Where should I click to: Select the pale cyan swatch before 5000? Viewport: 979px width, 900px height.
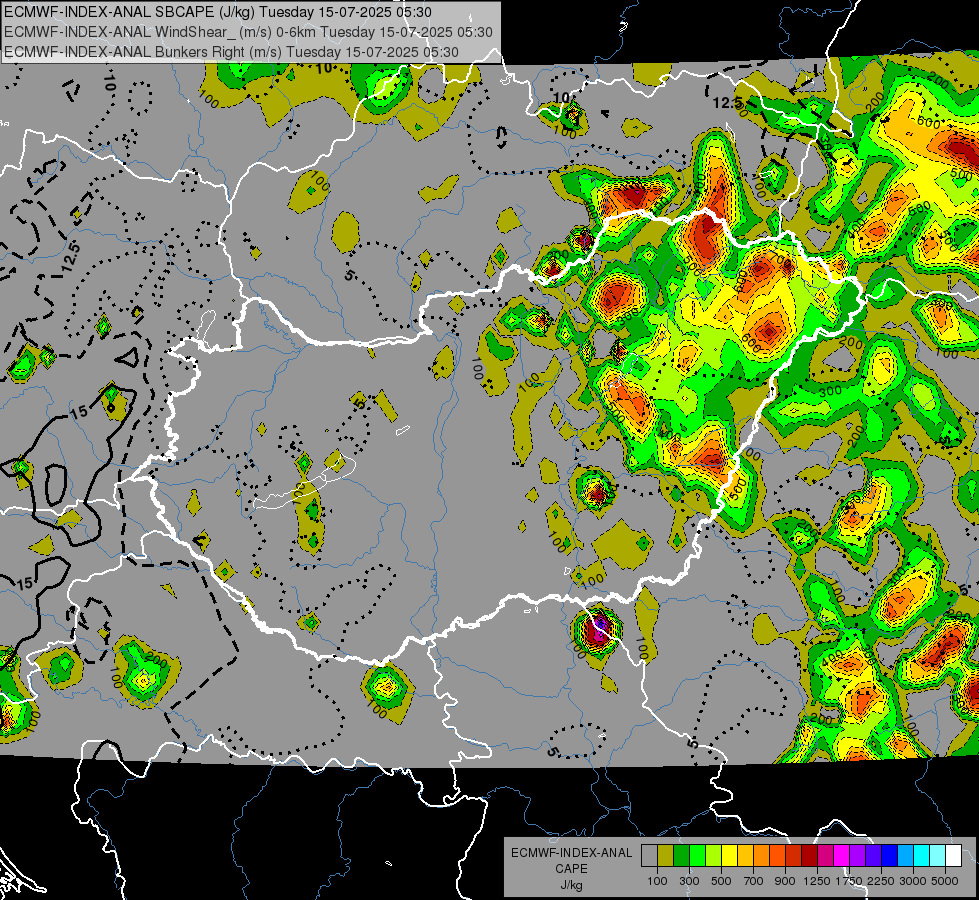point(938,856)
